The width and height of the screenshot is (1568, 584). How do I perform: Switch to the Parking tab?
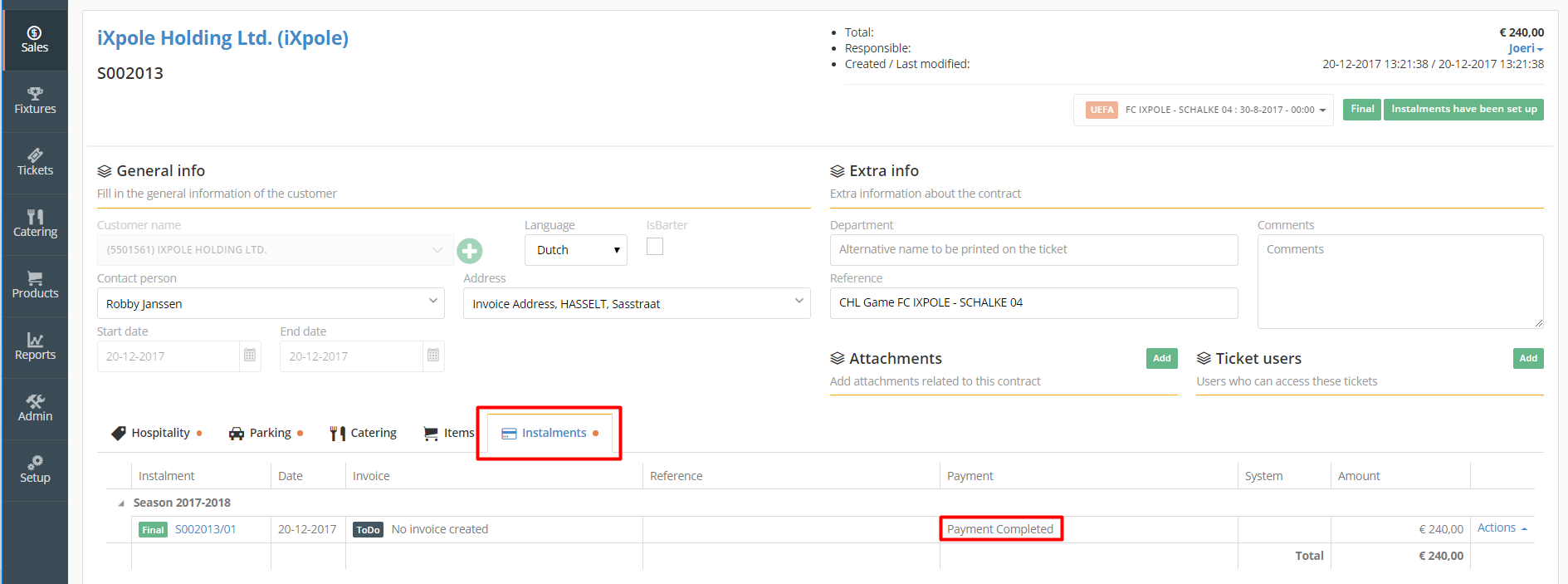click(x=266, y=433)
